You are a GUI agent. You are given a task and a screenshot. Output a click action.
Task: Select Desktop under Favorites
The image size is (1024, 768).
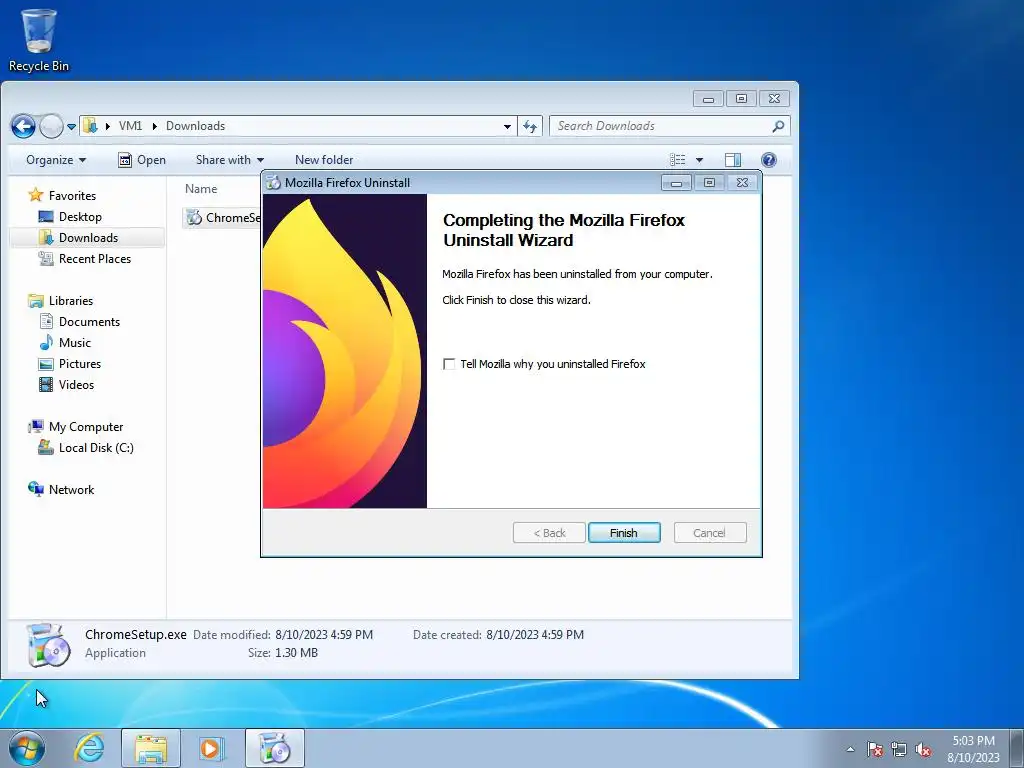tap(71, 217)
